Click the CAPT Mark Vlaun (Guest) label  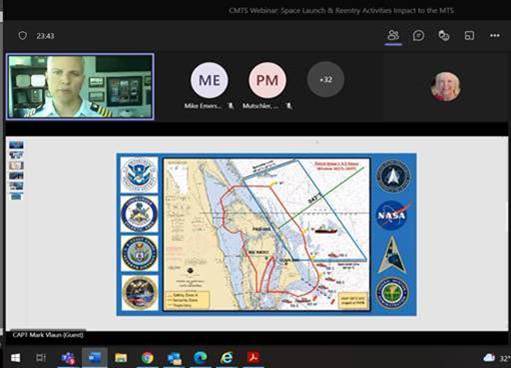(48, 335)
